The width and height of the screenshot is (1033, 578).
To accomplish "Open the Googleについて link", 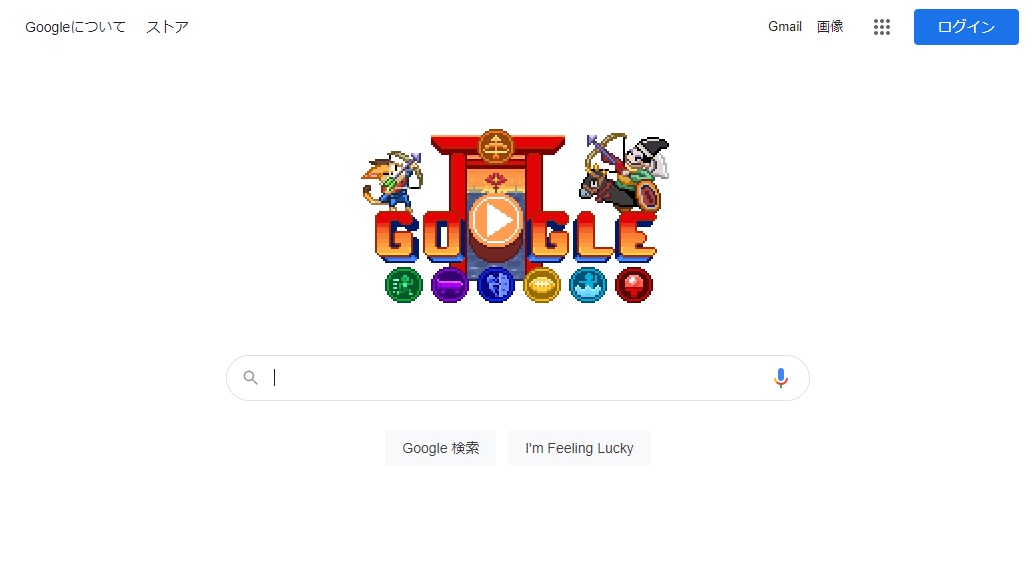I will (x=75, y=27).
